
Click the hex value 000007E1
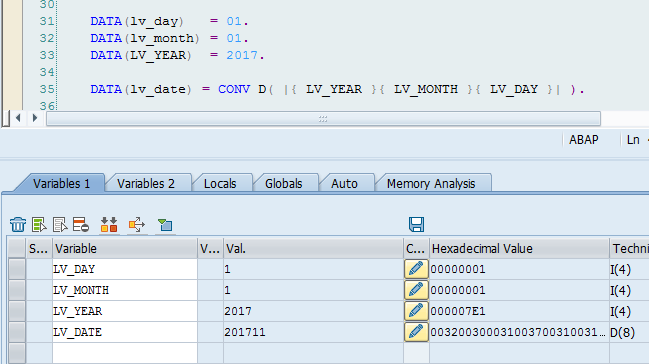pos(457,311)
